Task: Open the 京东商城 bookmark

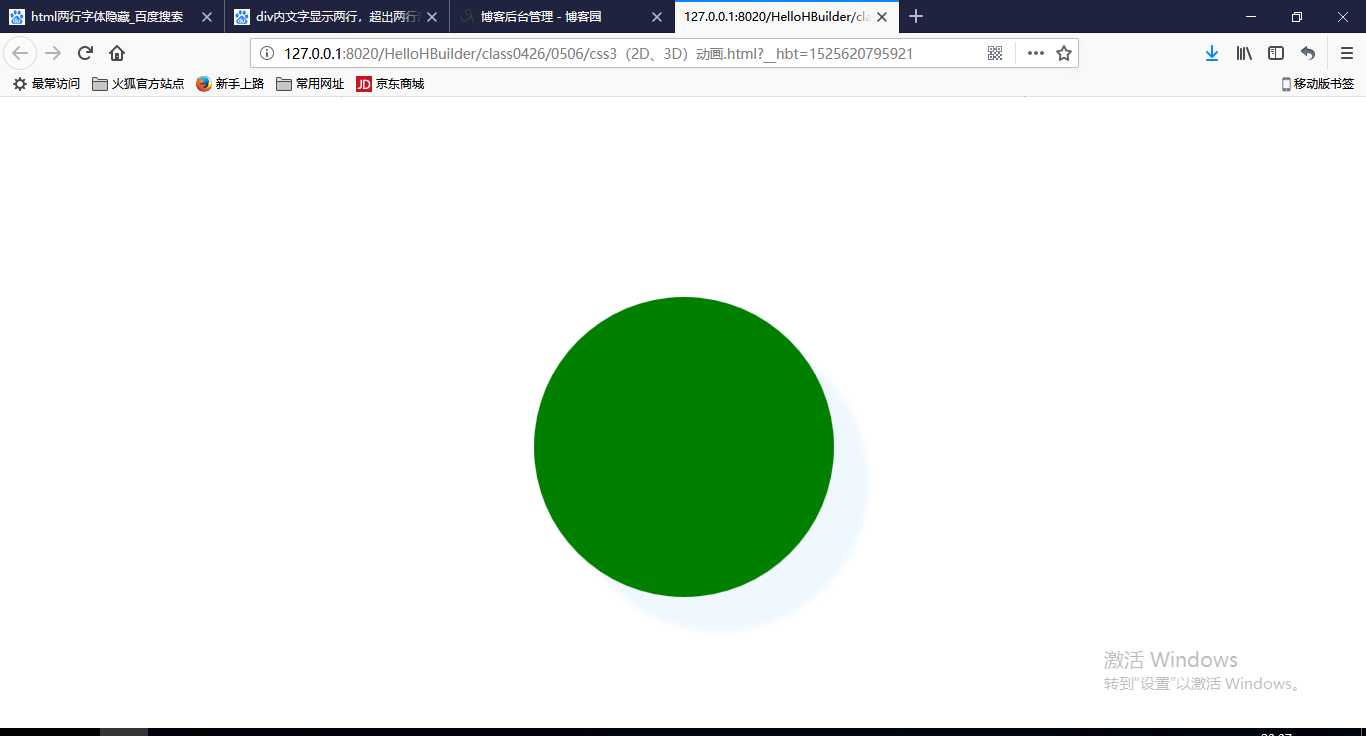Action: point(390,84)
